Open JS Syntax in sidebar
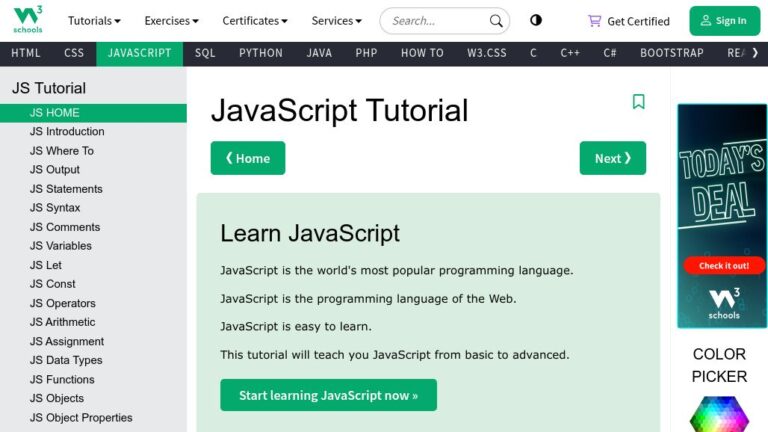This screenshot has height=432, width=768. (x=93, y=208)
